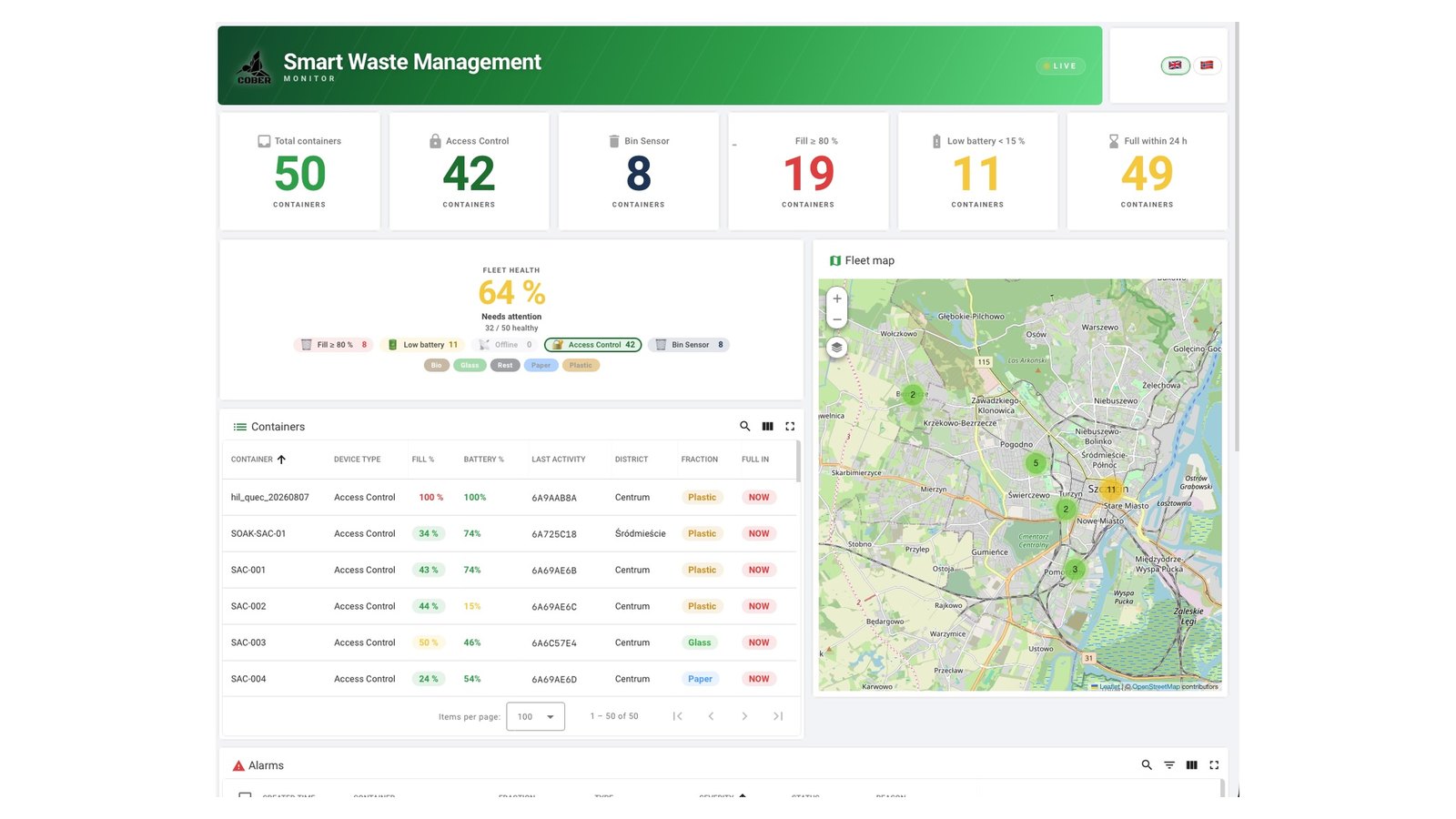Go to next page of containers
Image resolution: width=1456 pixels, height=819 pixels.
[x=744, y=716]
